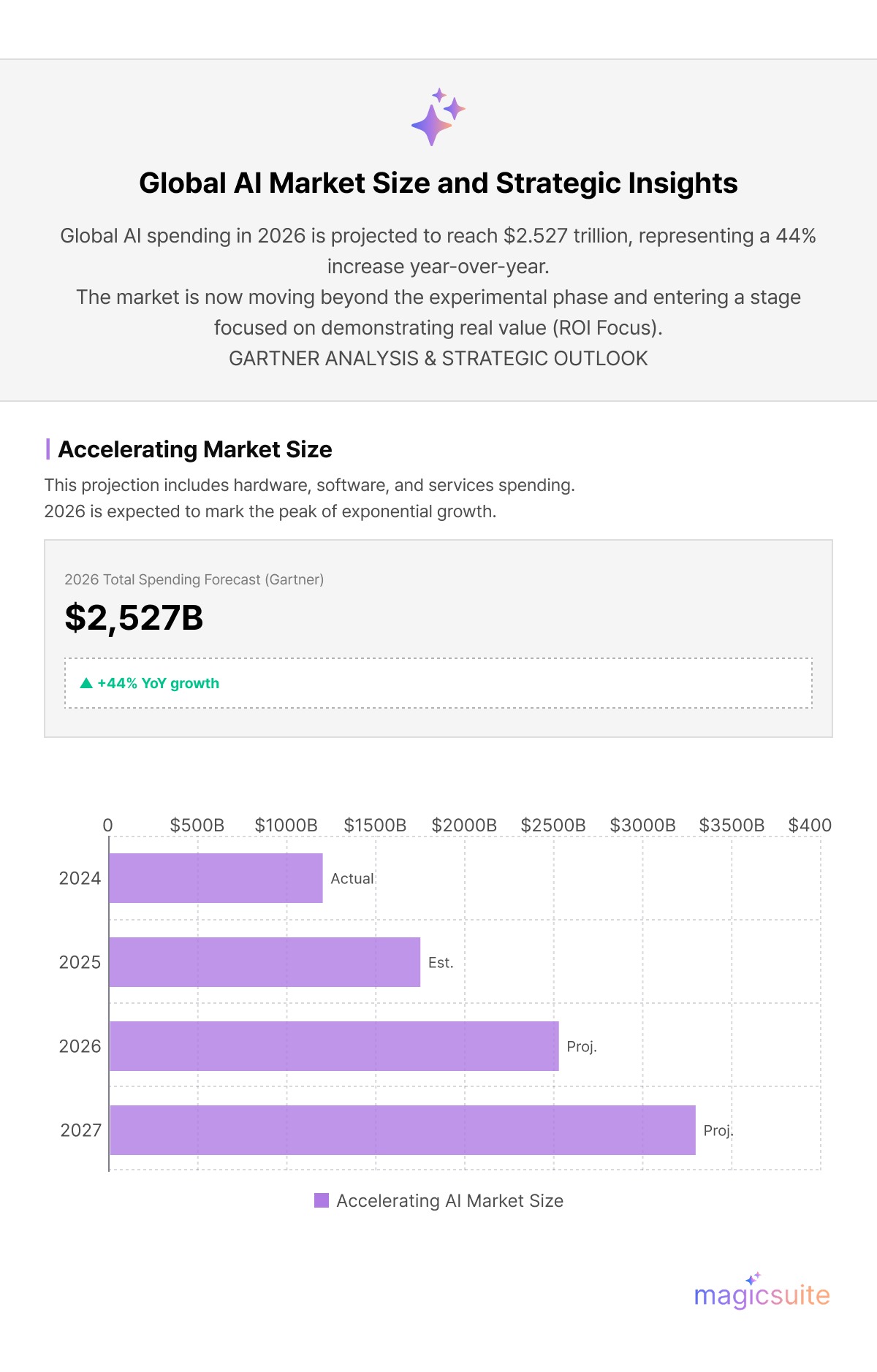Click the $2,527B forecast figure

[x=134, y=618]
